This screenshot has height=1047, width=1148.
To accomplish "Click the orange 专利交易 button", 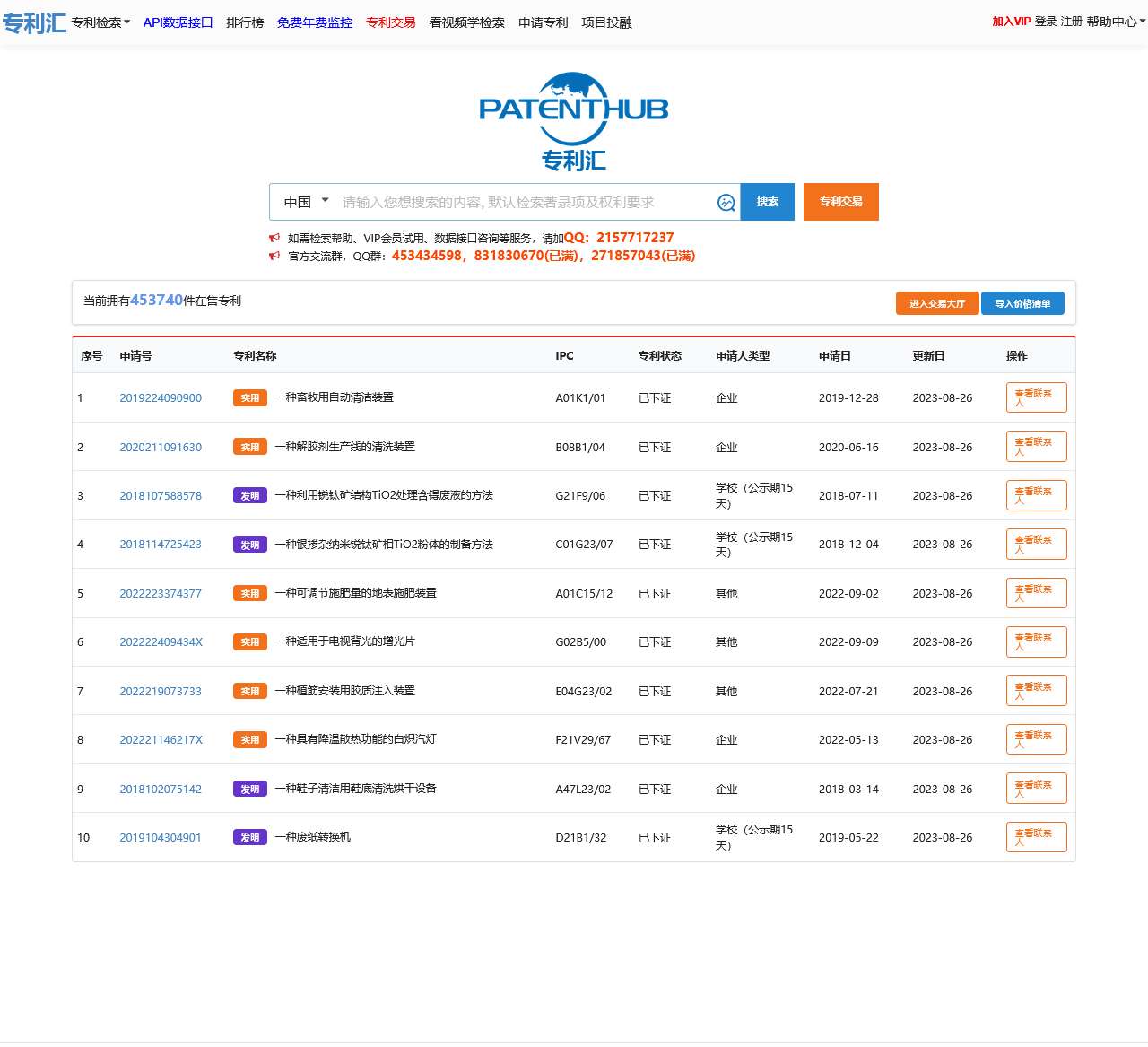I will tap(840, 202).
